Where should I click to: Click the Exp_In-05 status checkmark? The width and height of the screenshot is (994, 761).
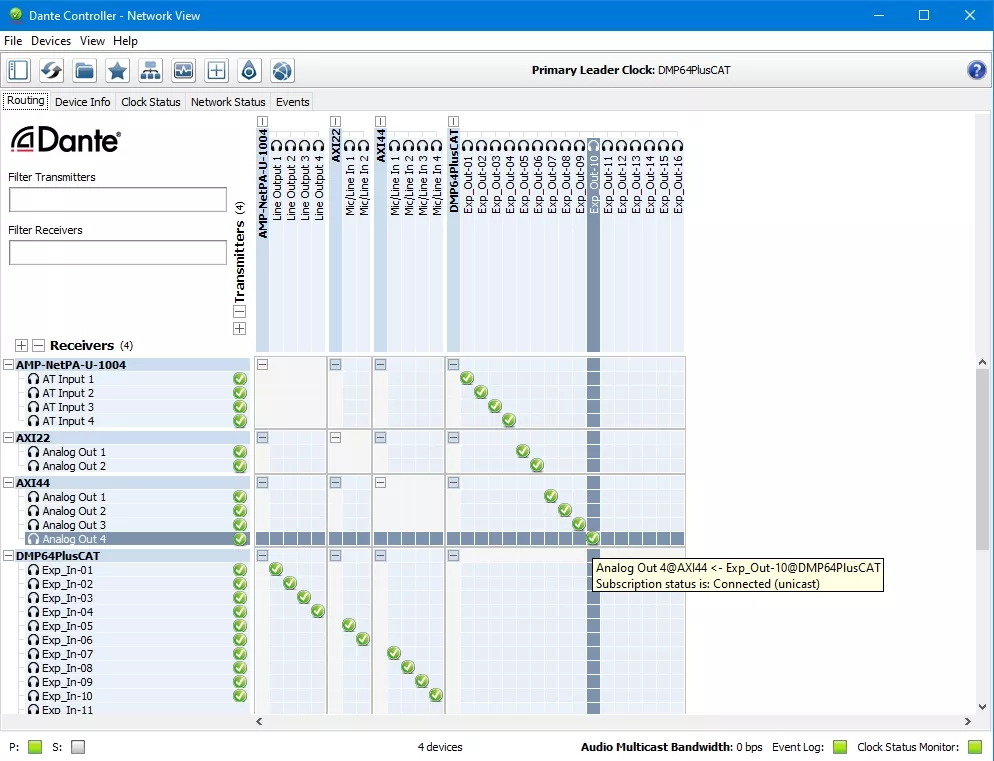240,626
